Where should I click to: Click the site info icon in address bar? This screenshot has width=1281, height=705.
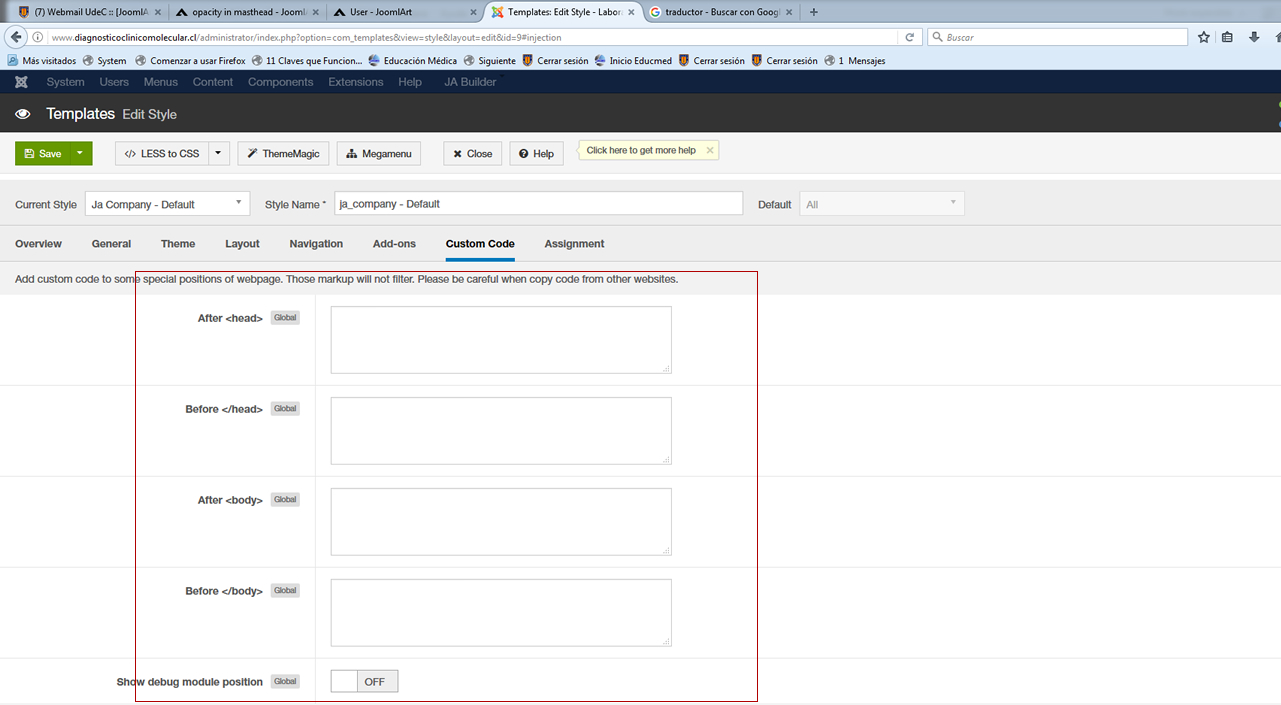pos(38,37)
